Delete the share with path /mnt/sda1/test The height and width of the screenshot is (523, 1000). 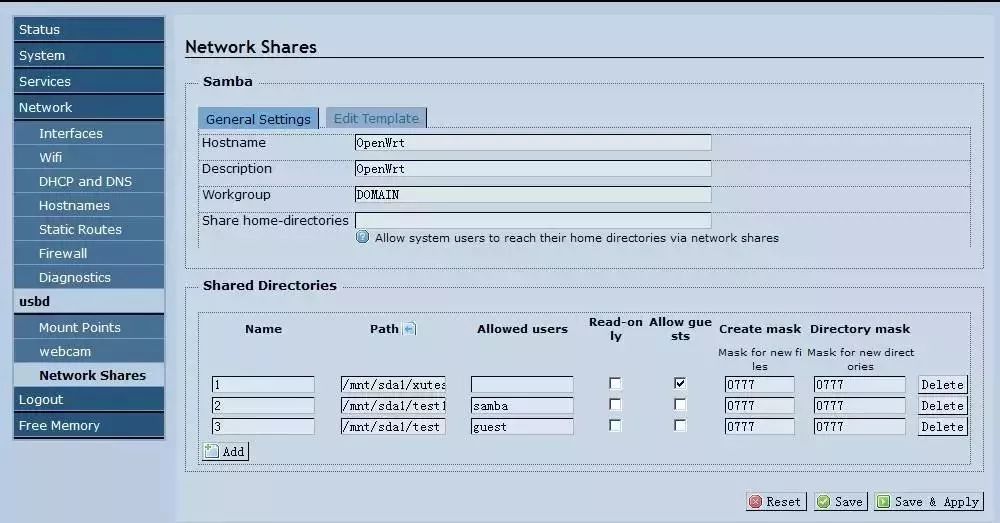pos(941,427)
